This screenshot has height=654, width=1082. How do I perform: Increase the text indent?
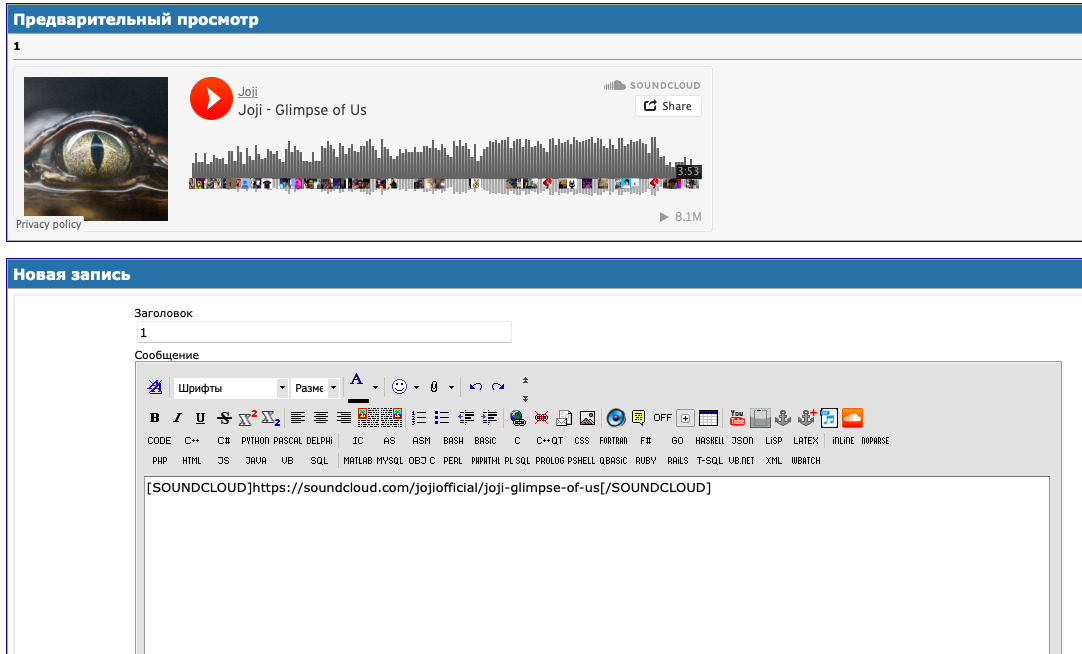(x=489, y=417)
